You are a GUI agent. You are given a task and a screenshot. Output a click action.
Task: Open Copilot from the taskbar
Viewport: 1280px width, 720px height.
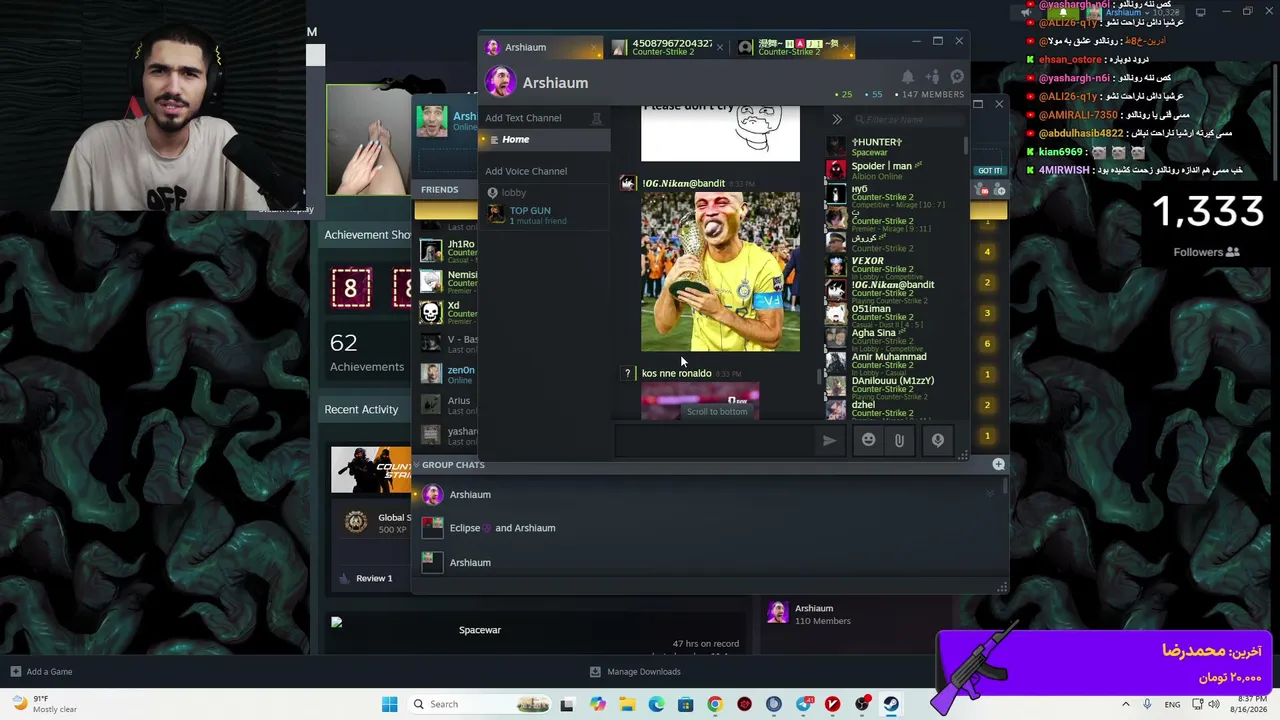point(598,704)
